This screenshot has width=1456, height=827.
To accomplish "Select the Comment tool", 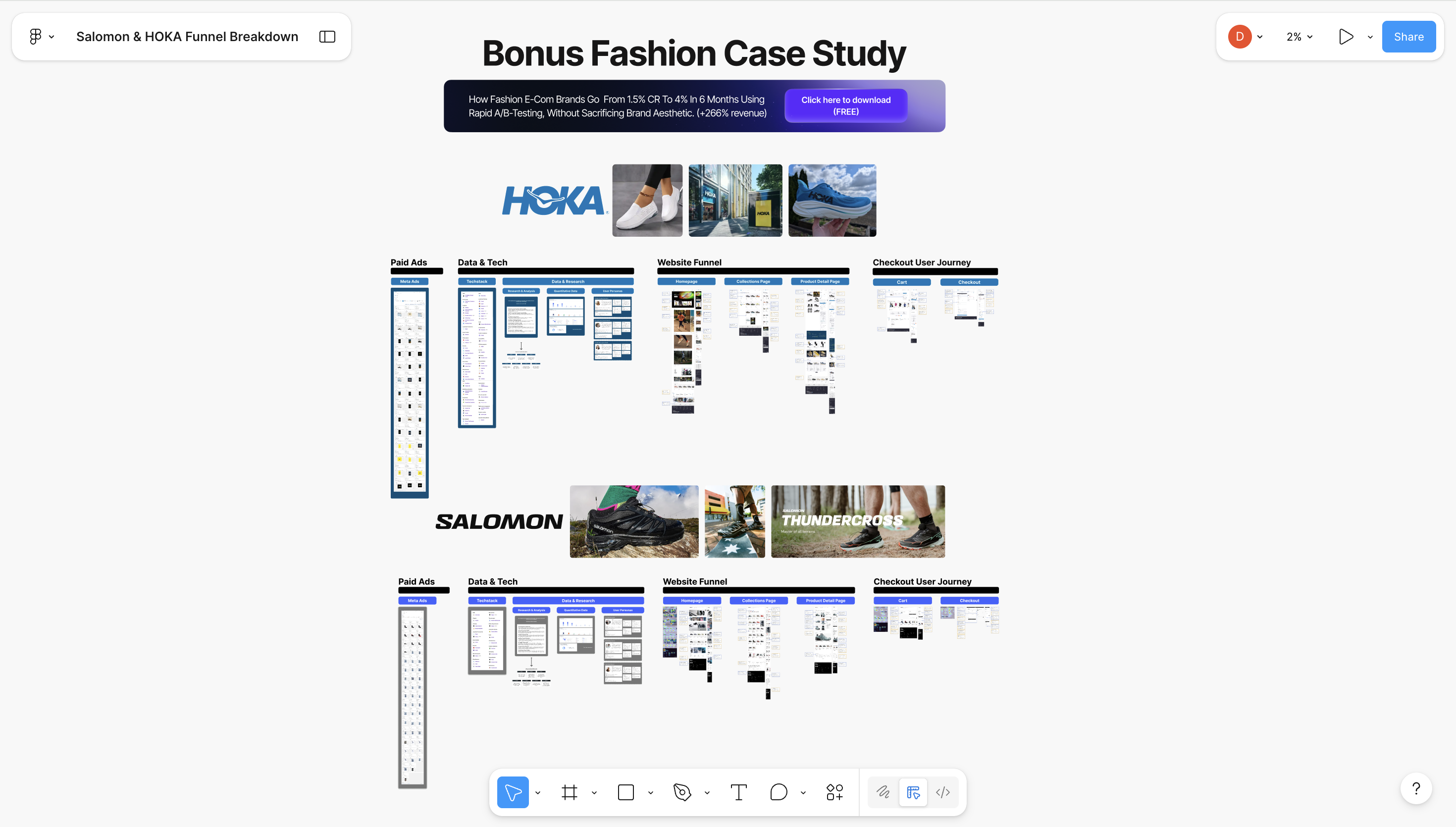I will coord(779,792).
